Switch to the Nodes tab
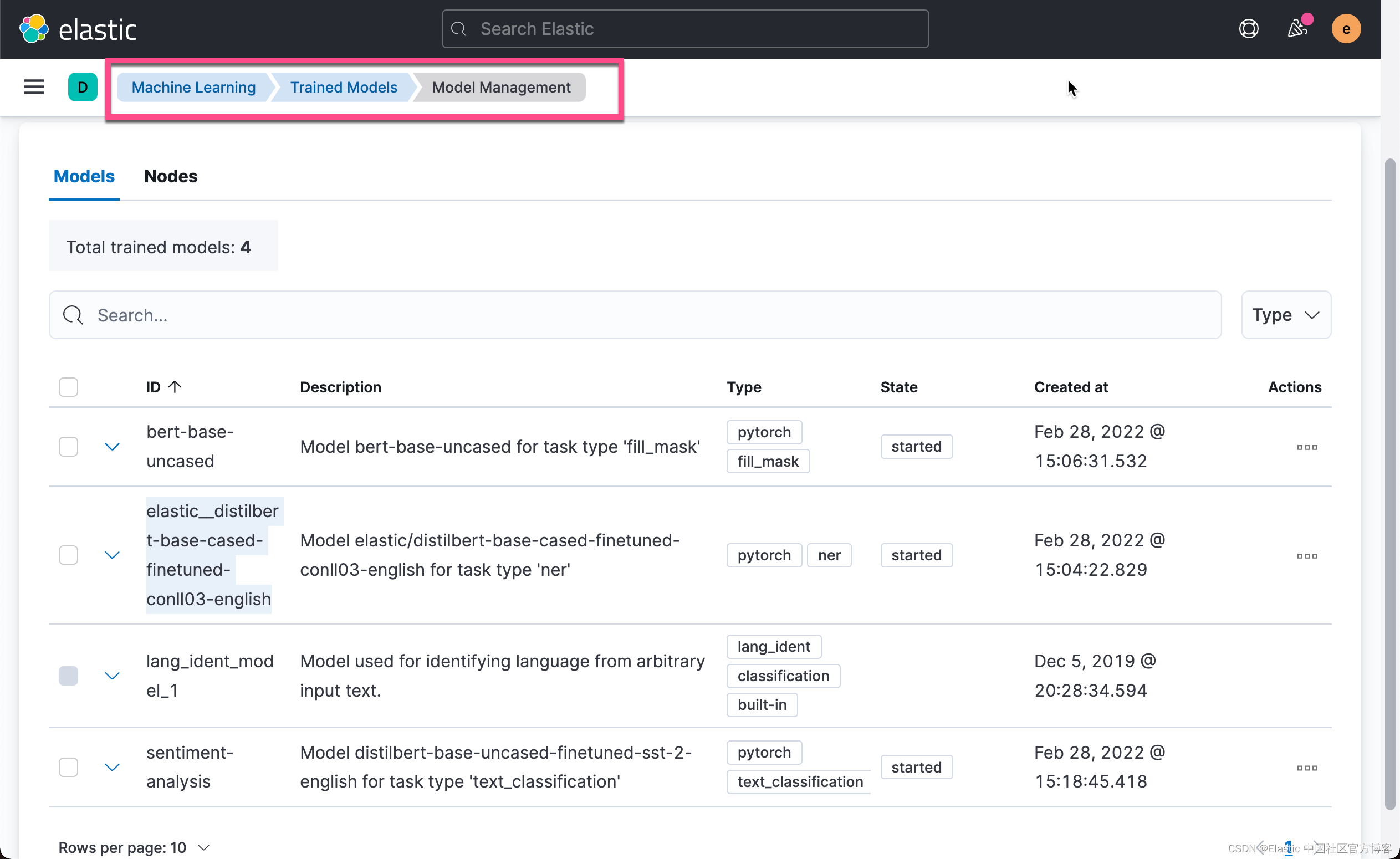This screenshot has width=1400, height=859. pyautogui.click(x=171, y=176)
